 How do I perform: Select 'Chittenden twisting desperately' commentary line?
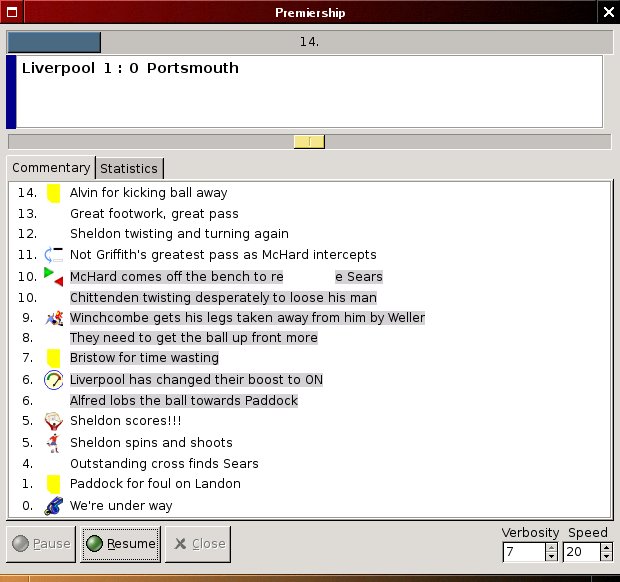(223, 297)
